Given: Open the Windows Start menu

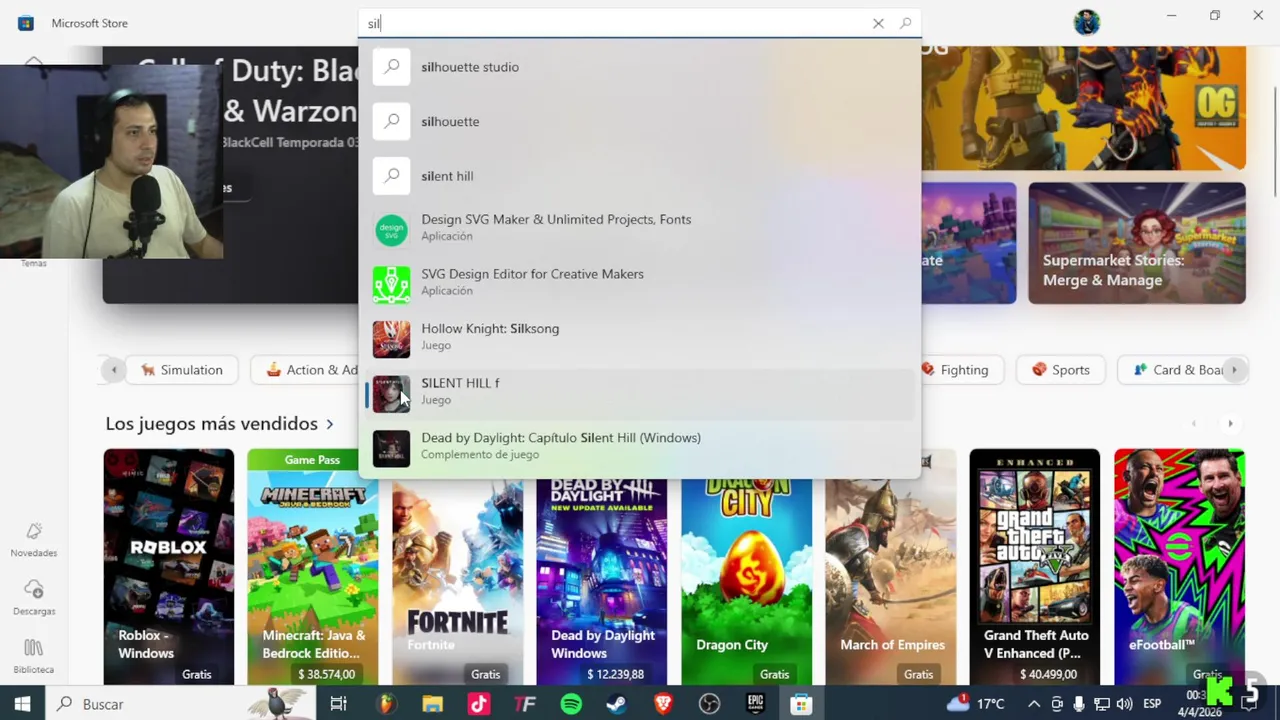Looking at the screenshot, I should 22,704.
